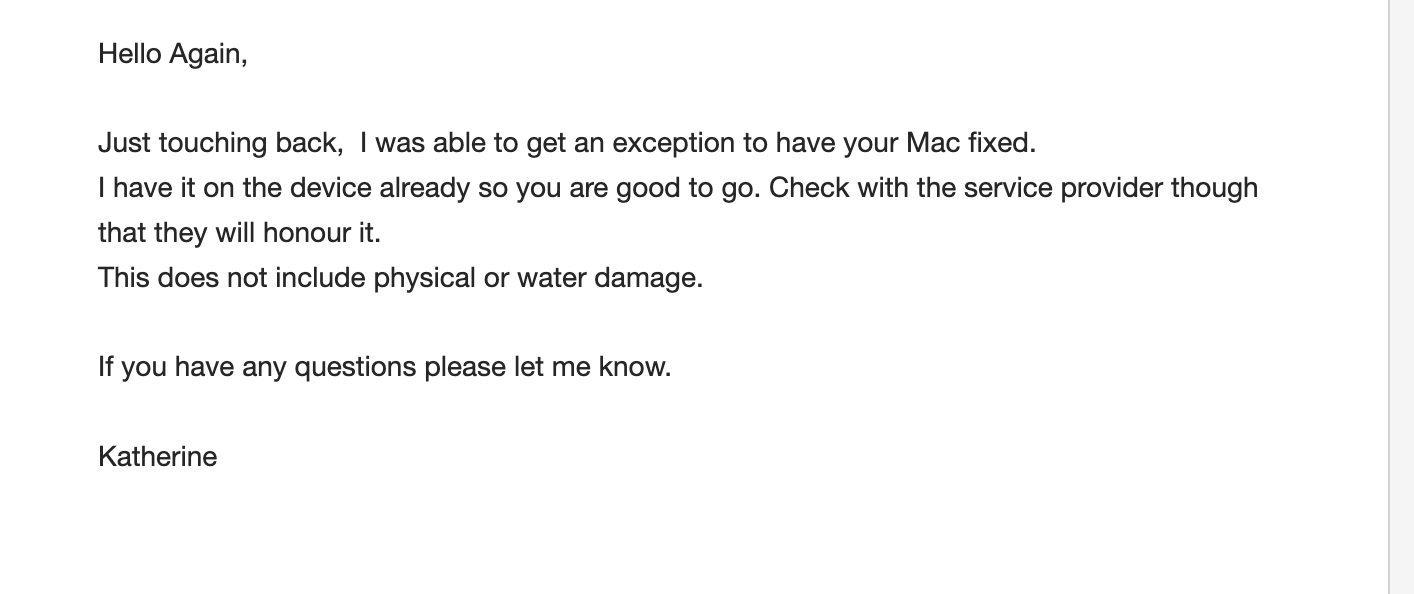Click the word 'physical' in the email
The width and height of the screenshot is (1414, 594).
tap(424, 277)
